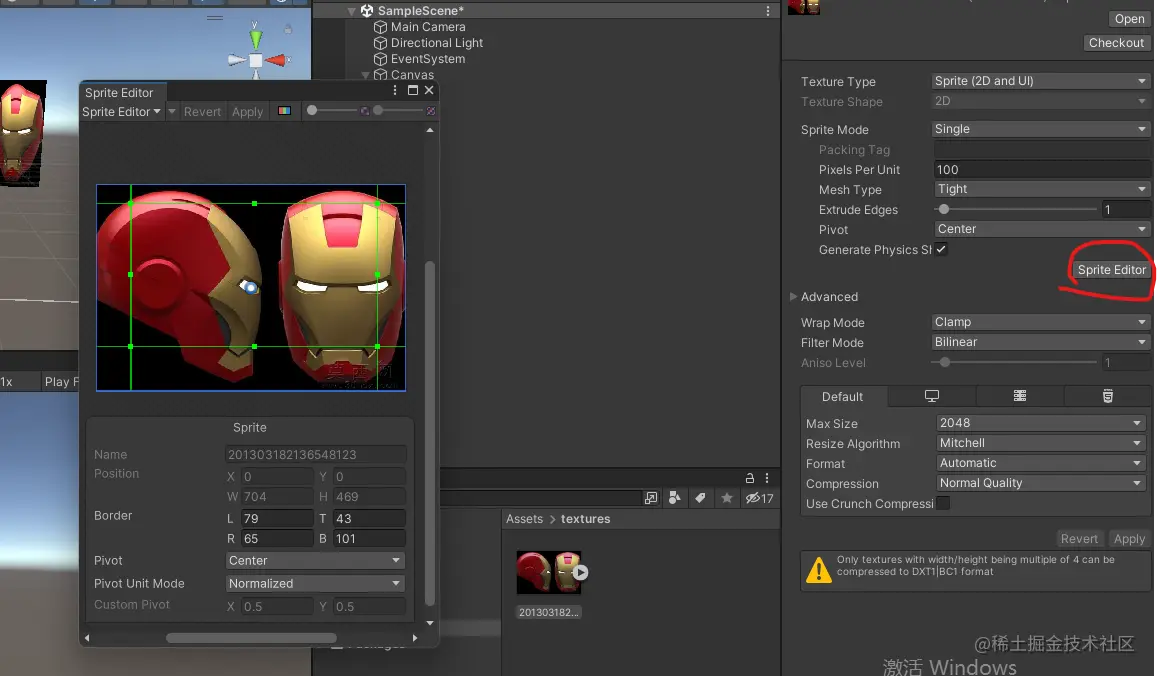The width and height of the screenshot is (1157, 676).
Task: Adjust the Sprite Editor zoom slider
Action: pyautogui.click(x=331, y=111)
